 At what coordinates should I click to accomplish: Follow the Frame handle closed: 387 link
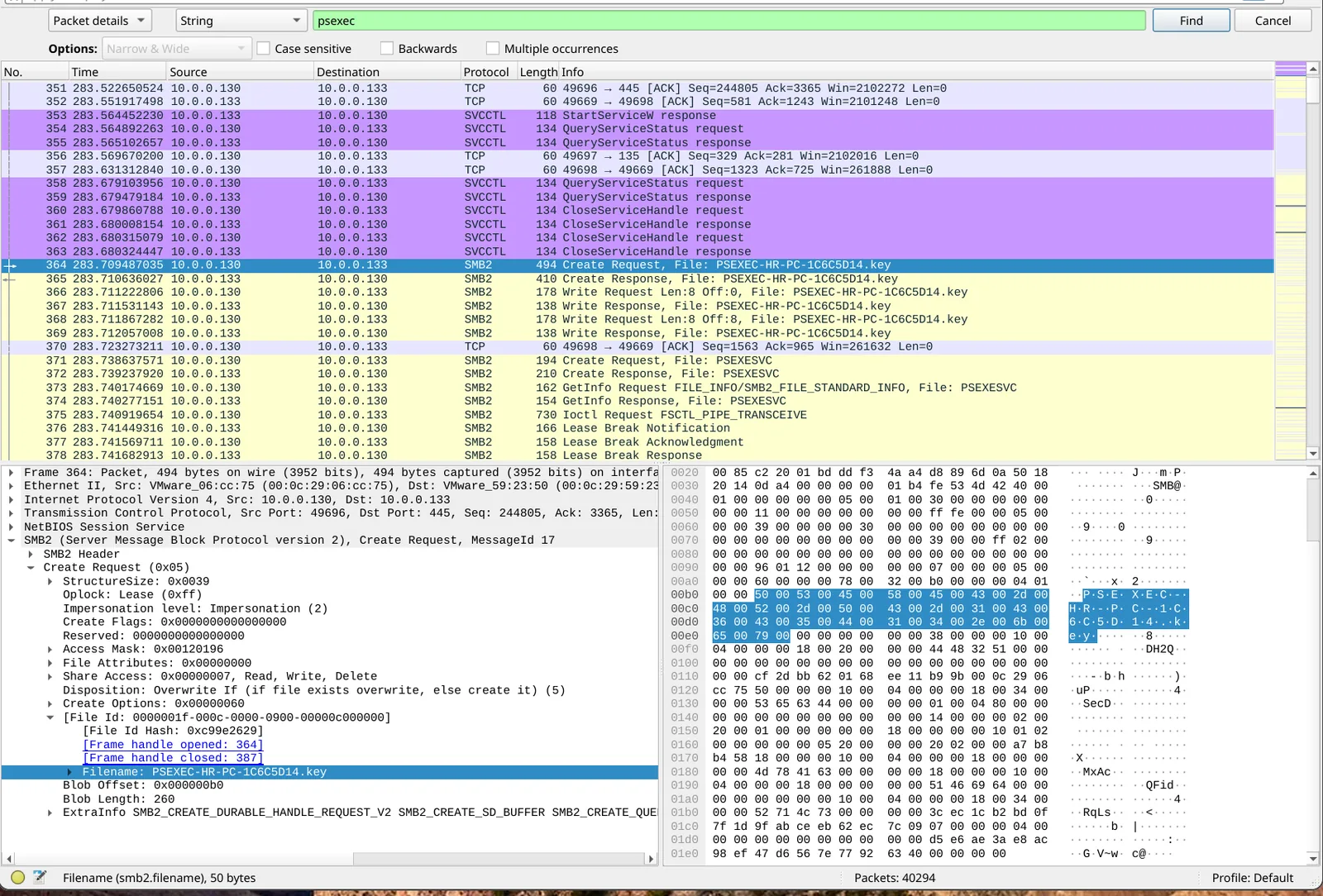173,758
